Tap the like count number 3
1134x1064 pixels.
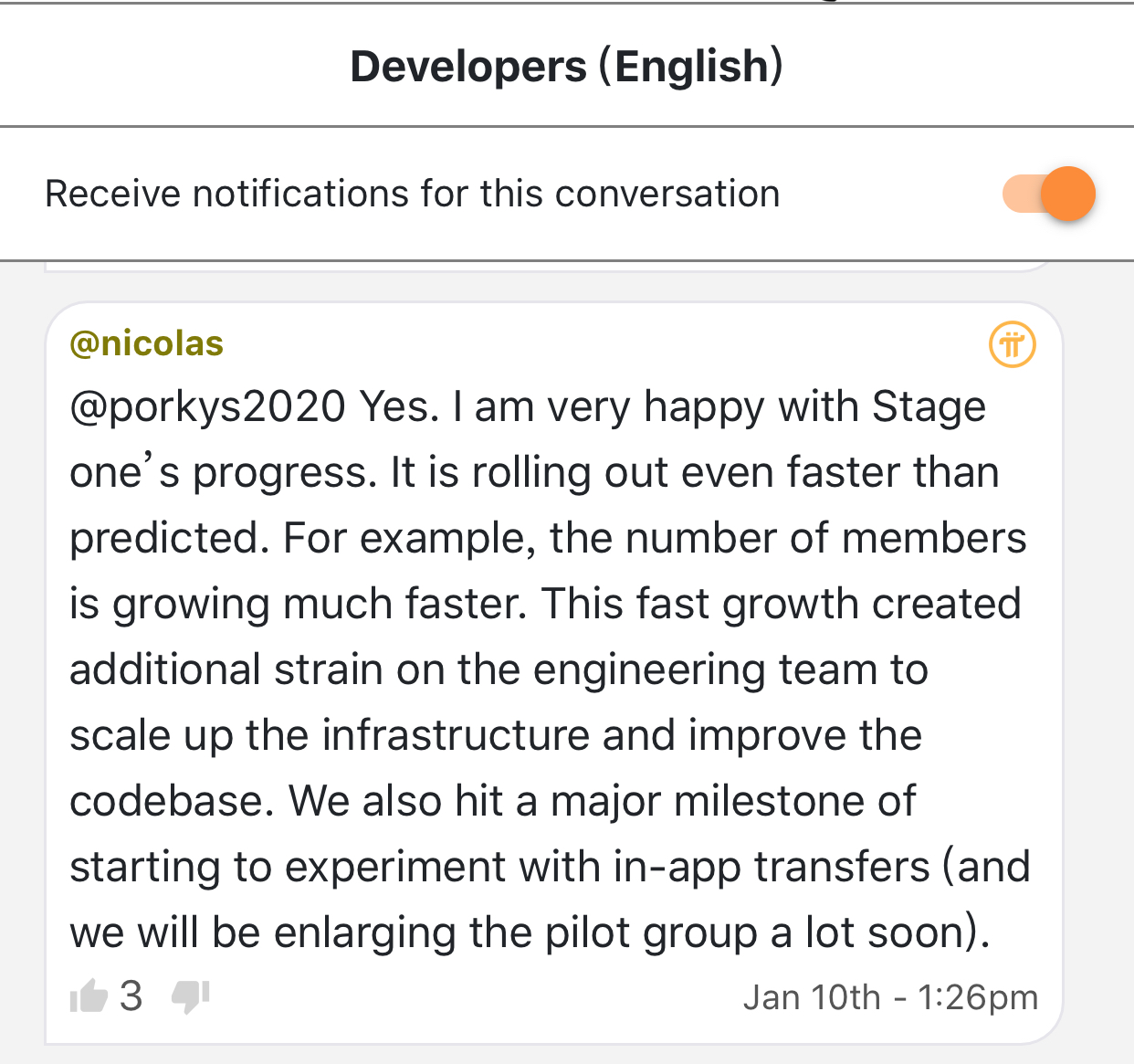click(x=131, y=996)
